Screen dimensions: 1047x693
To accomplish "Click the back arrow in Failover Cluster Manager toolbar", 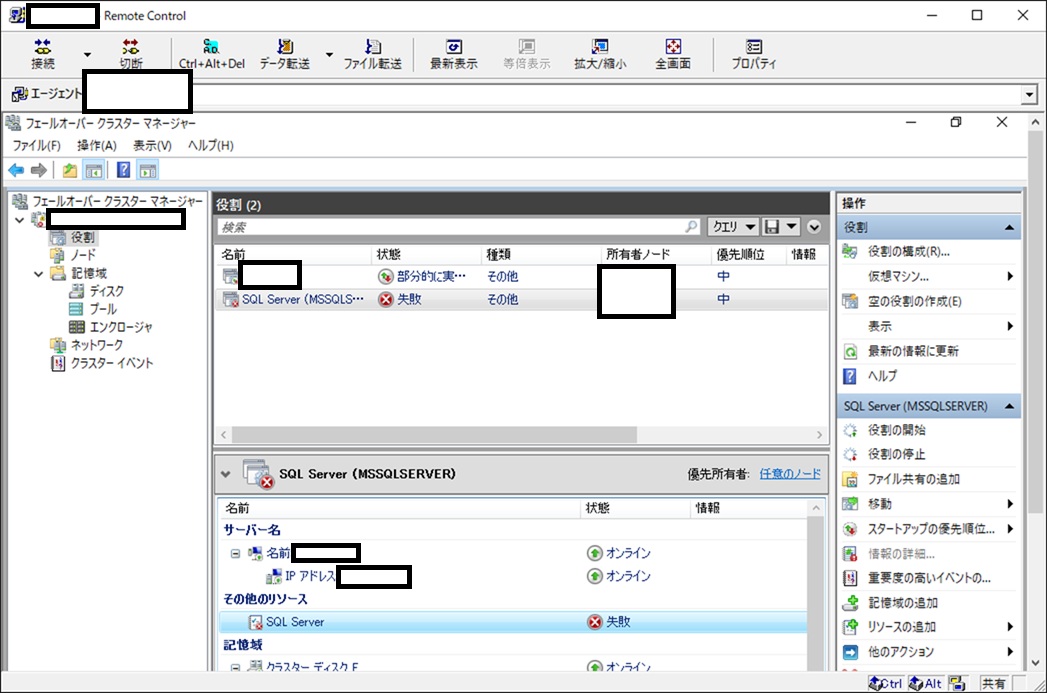I will point(16,170).
